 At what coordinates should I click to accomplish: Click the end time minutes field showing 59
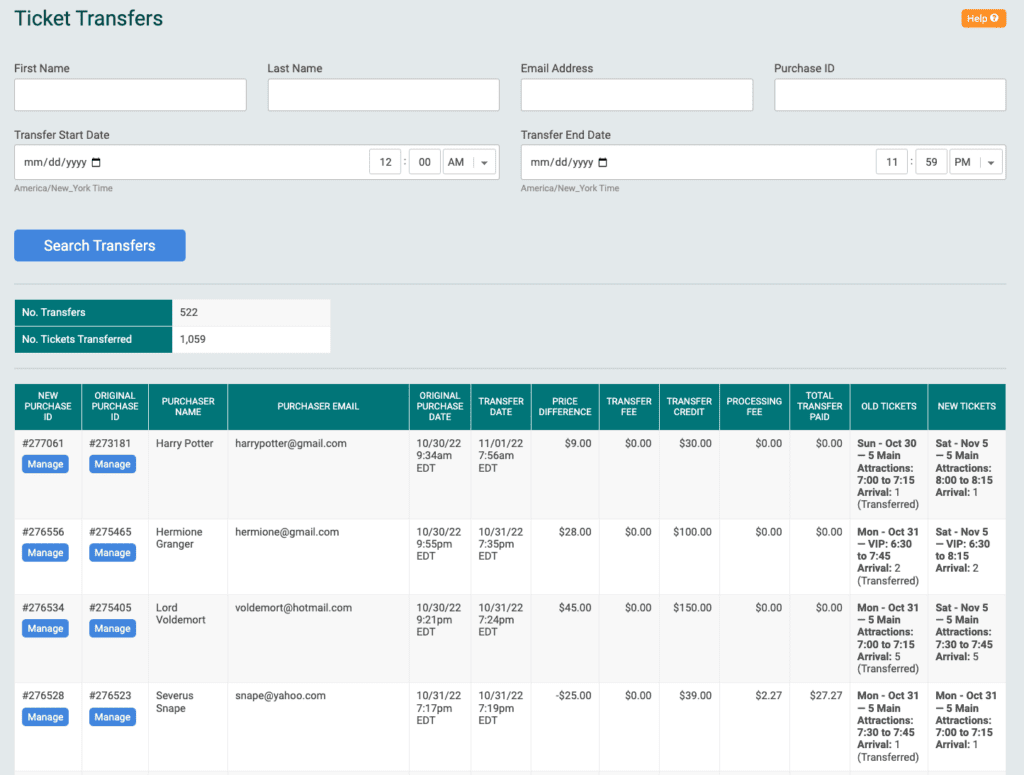(x=931, y=162)
